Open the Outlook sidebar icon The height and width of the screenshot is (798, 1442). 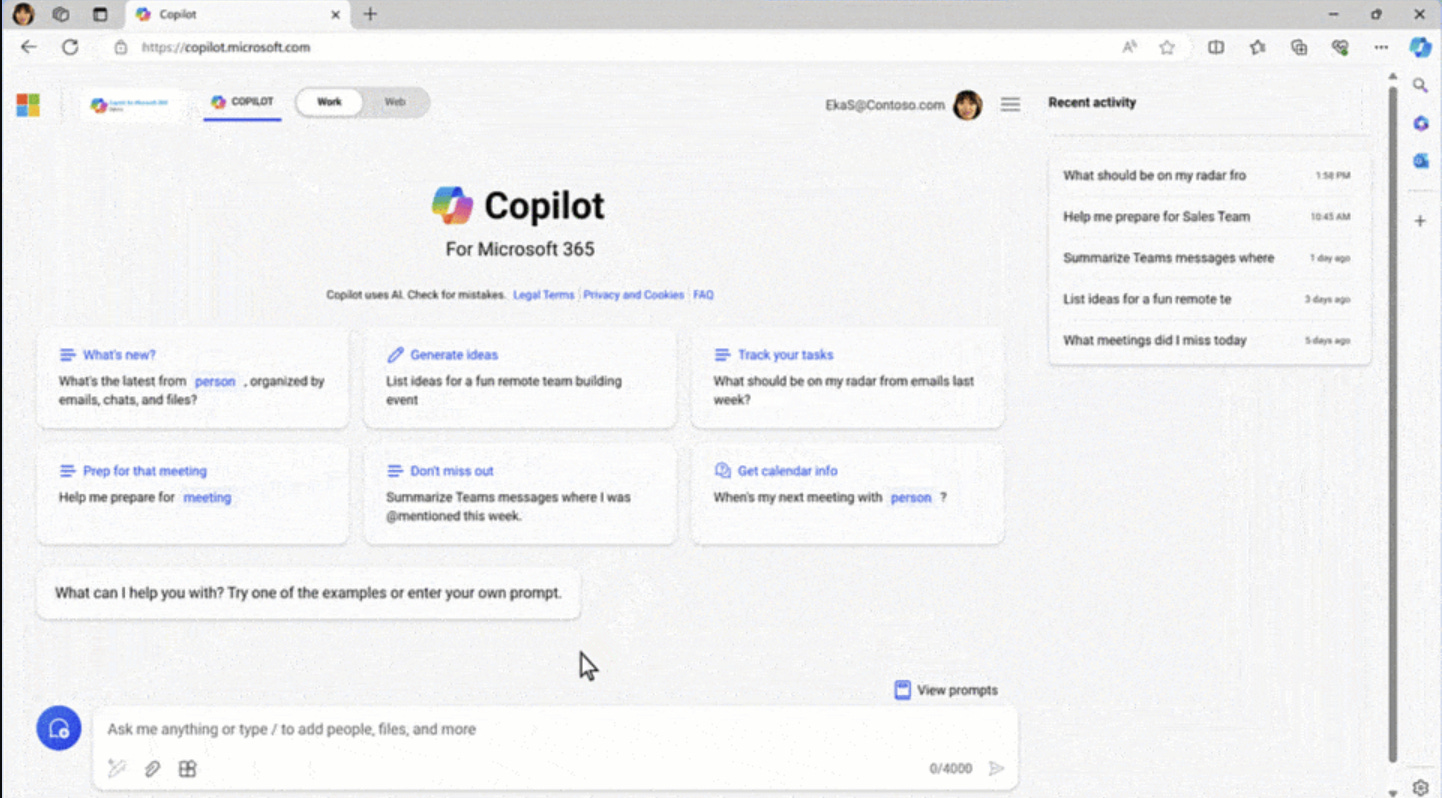click(1421, 161)
